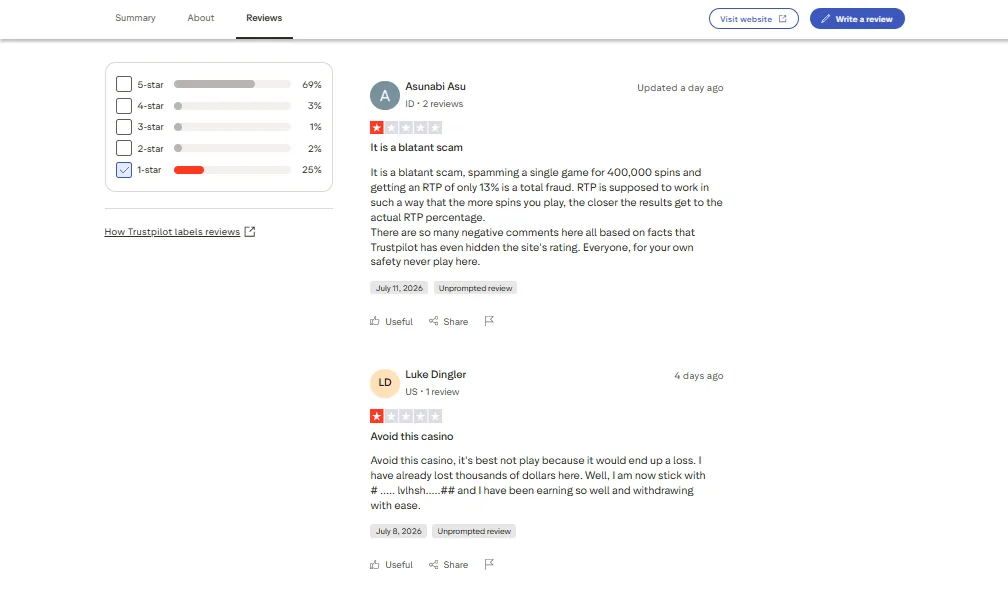Click the 5-star rating bar

click(232, 84)
